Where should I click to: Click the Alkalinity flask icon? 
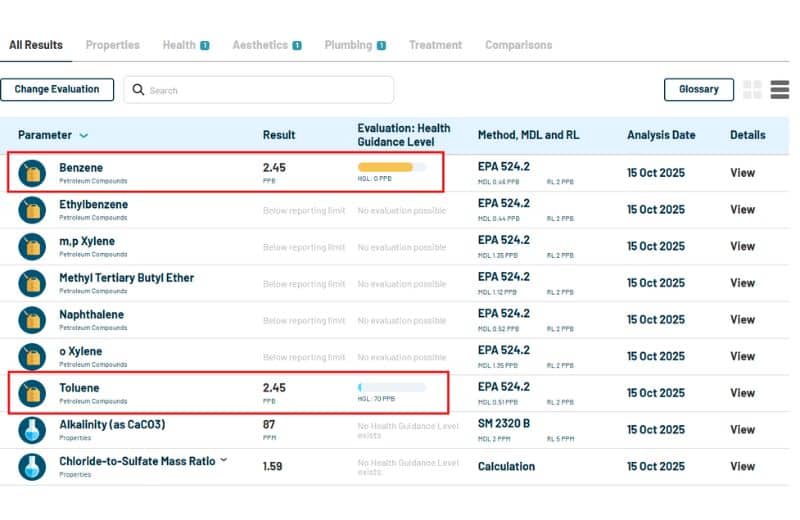pos(32,430)
